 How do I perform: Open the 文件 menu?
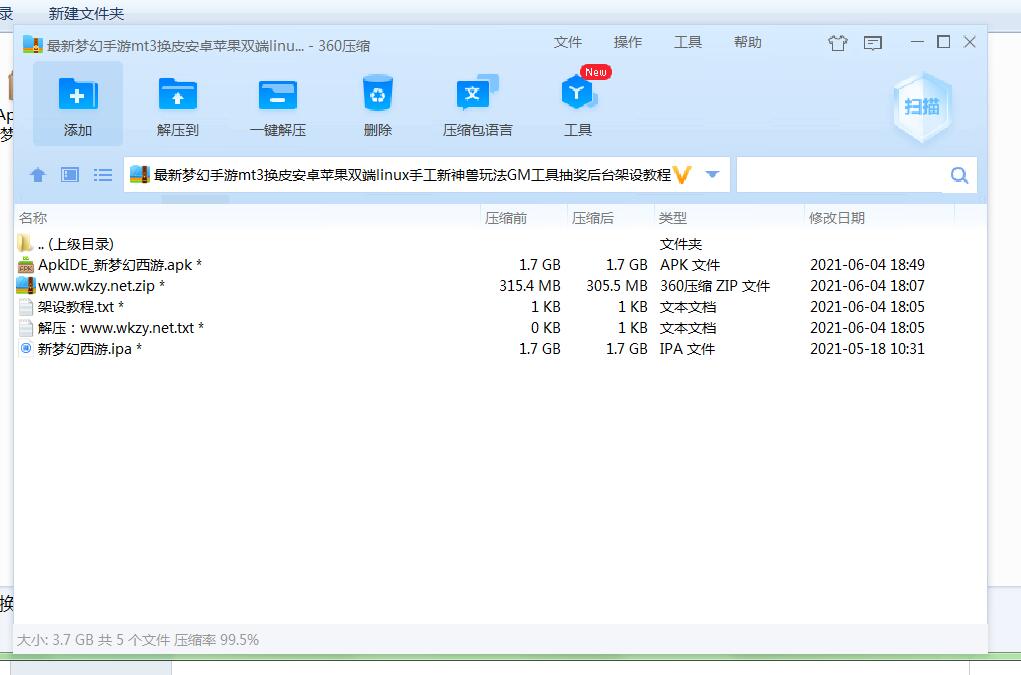[x=568, y=42]
